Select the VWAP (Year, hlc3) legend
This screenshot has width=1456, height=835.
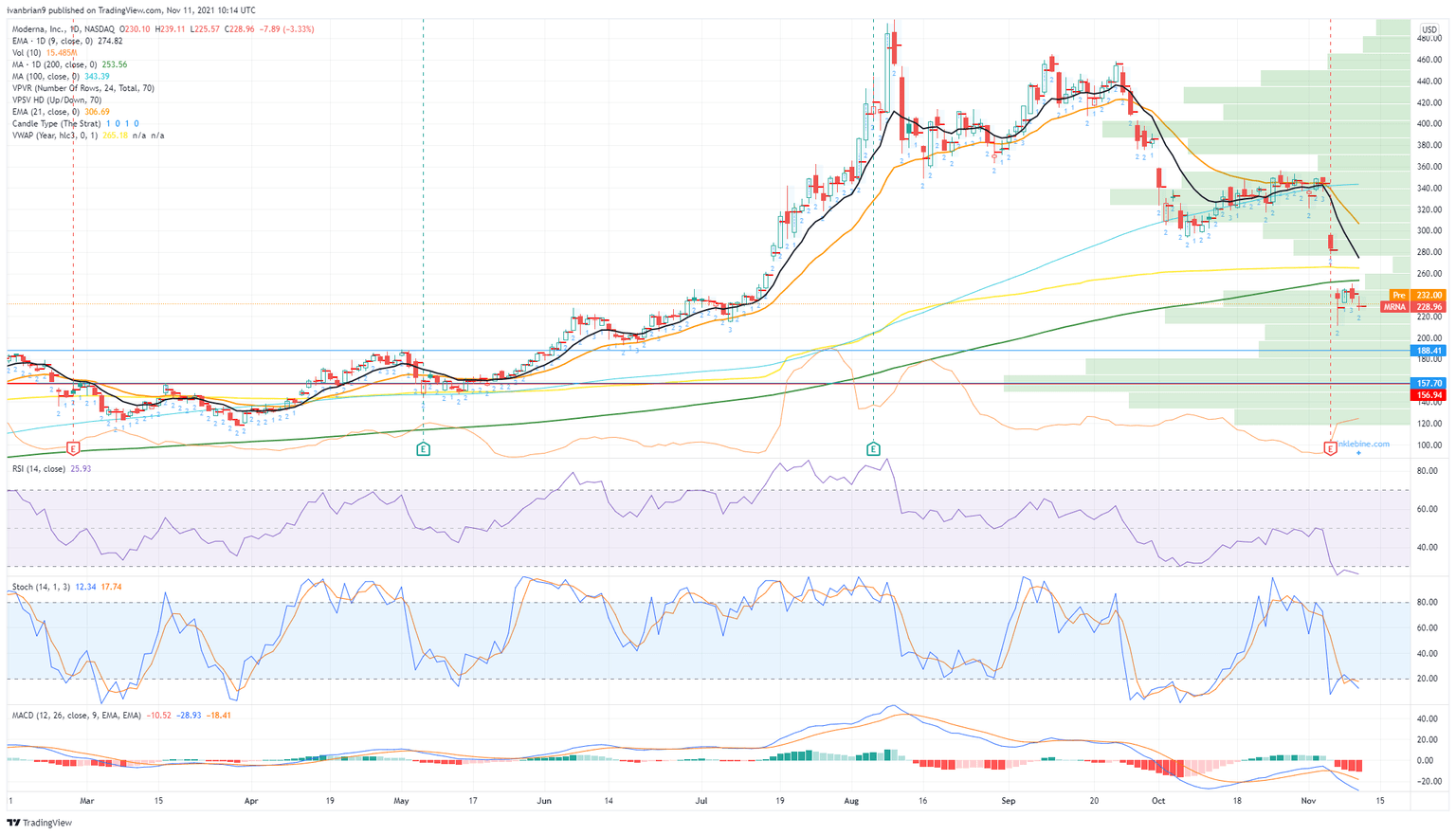click(55, 136)
